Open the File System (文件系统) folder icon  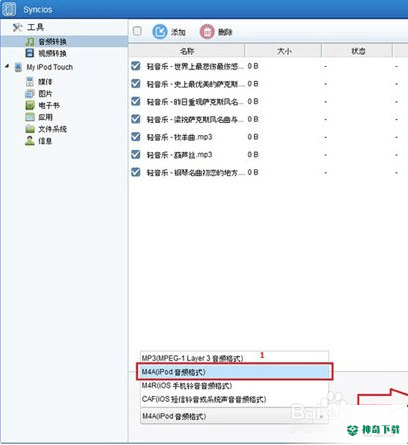pos(30,129)
